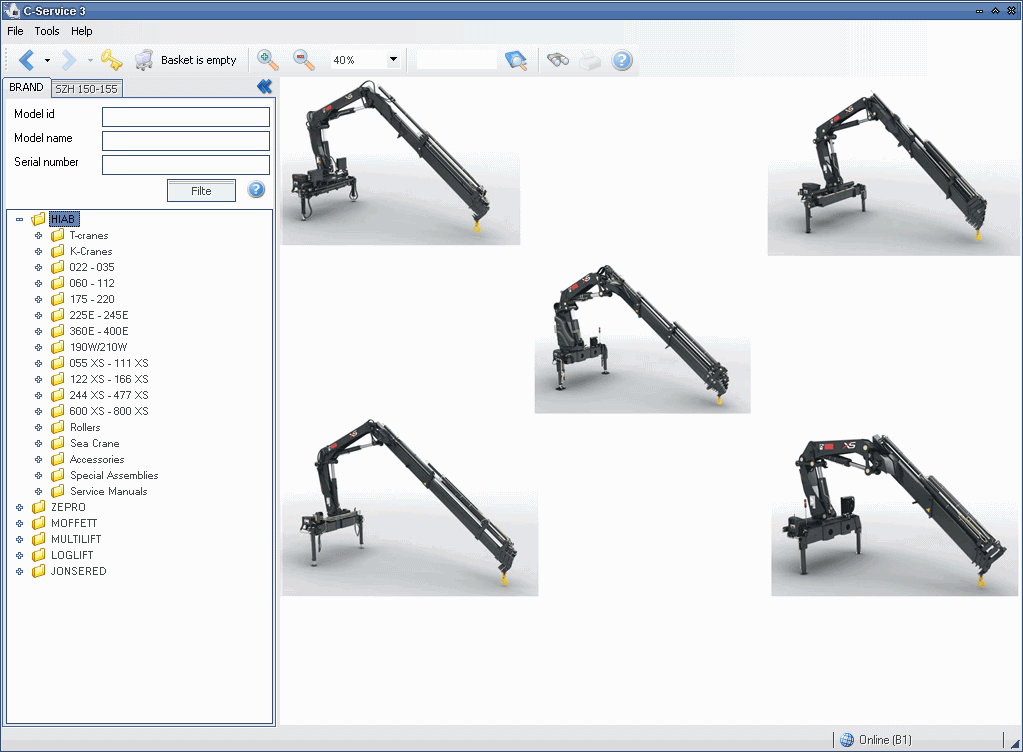
Task: Switch to the SZH 150-155 tab
Action: 86,88
